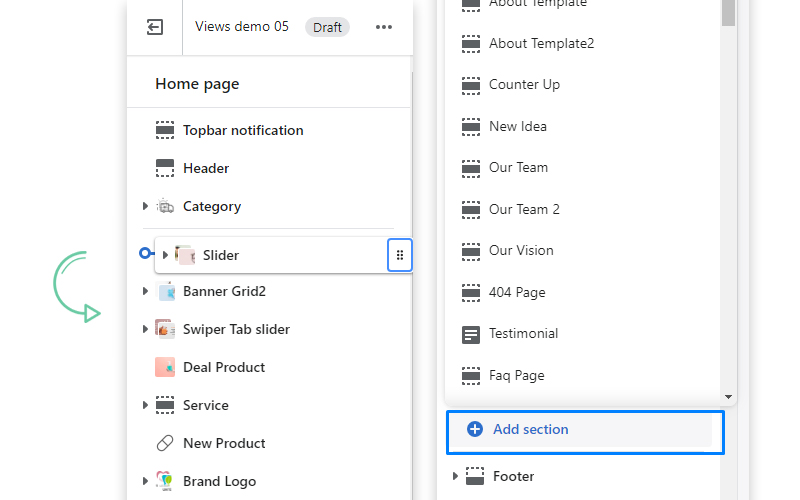Click the Header section icon
The width and height of the screenshot is (800, 500).
165,168
